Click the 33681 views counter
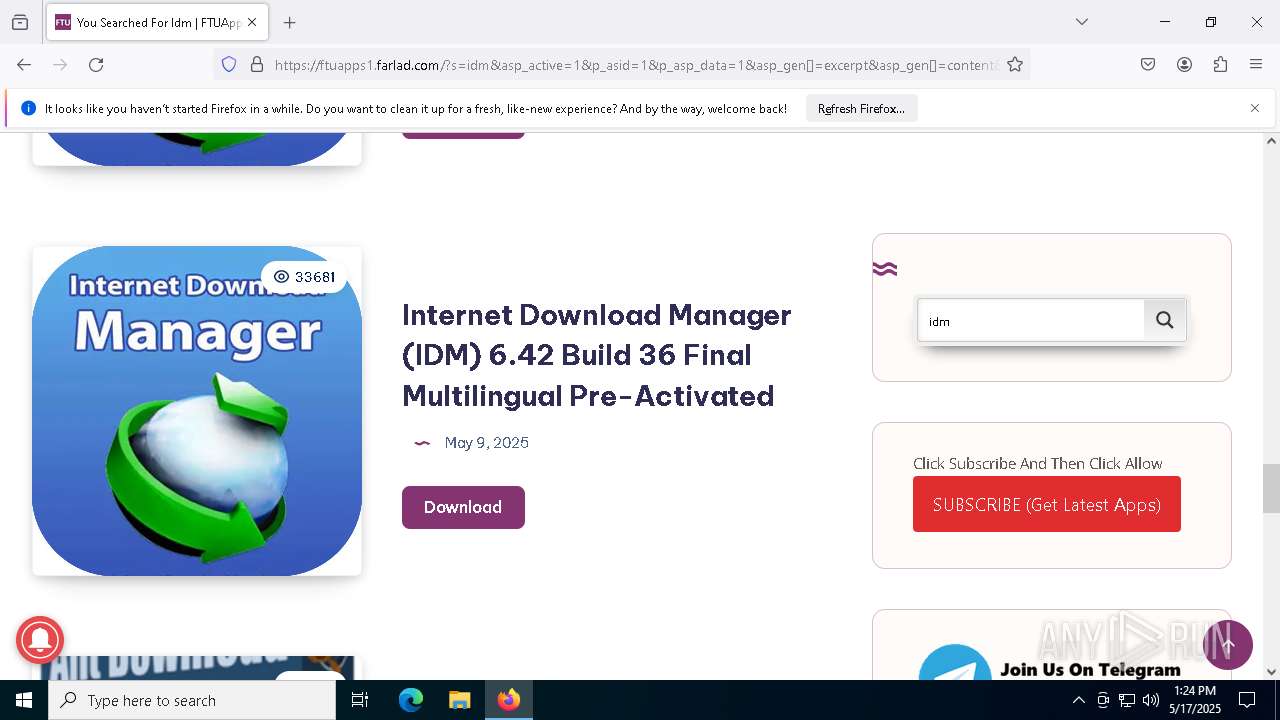This screenshot has height=720, width=1280. tap(304, 277)
